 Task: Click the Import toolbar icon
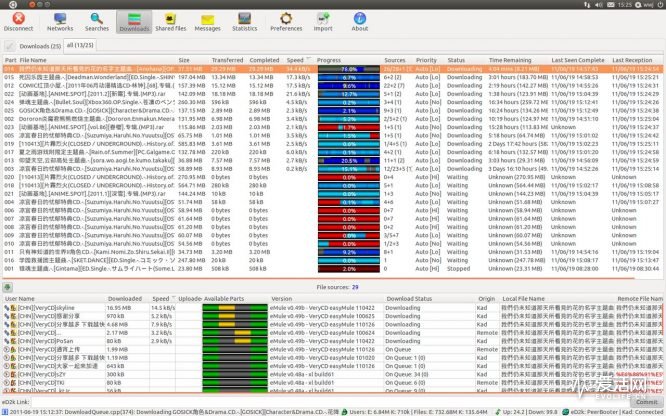[323, 22]
